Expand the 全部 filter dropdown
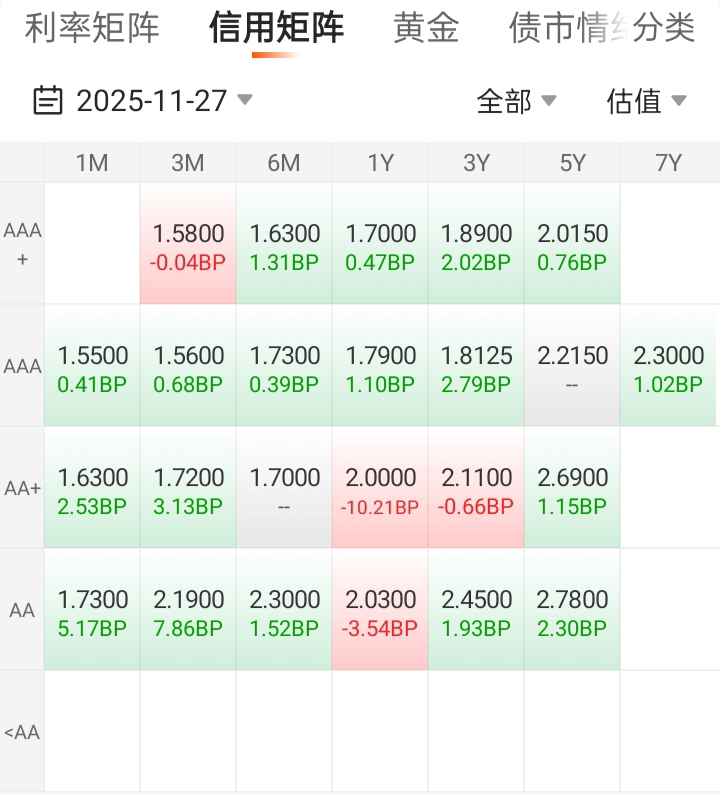Viewport: 720px width, 795px height. tap(515, 101)
